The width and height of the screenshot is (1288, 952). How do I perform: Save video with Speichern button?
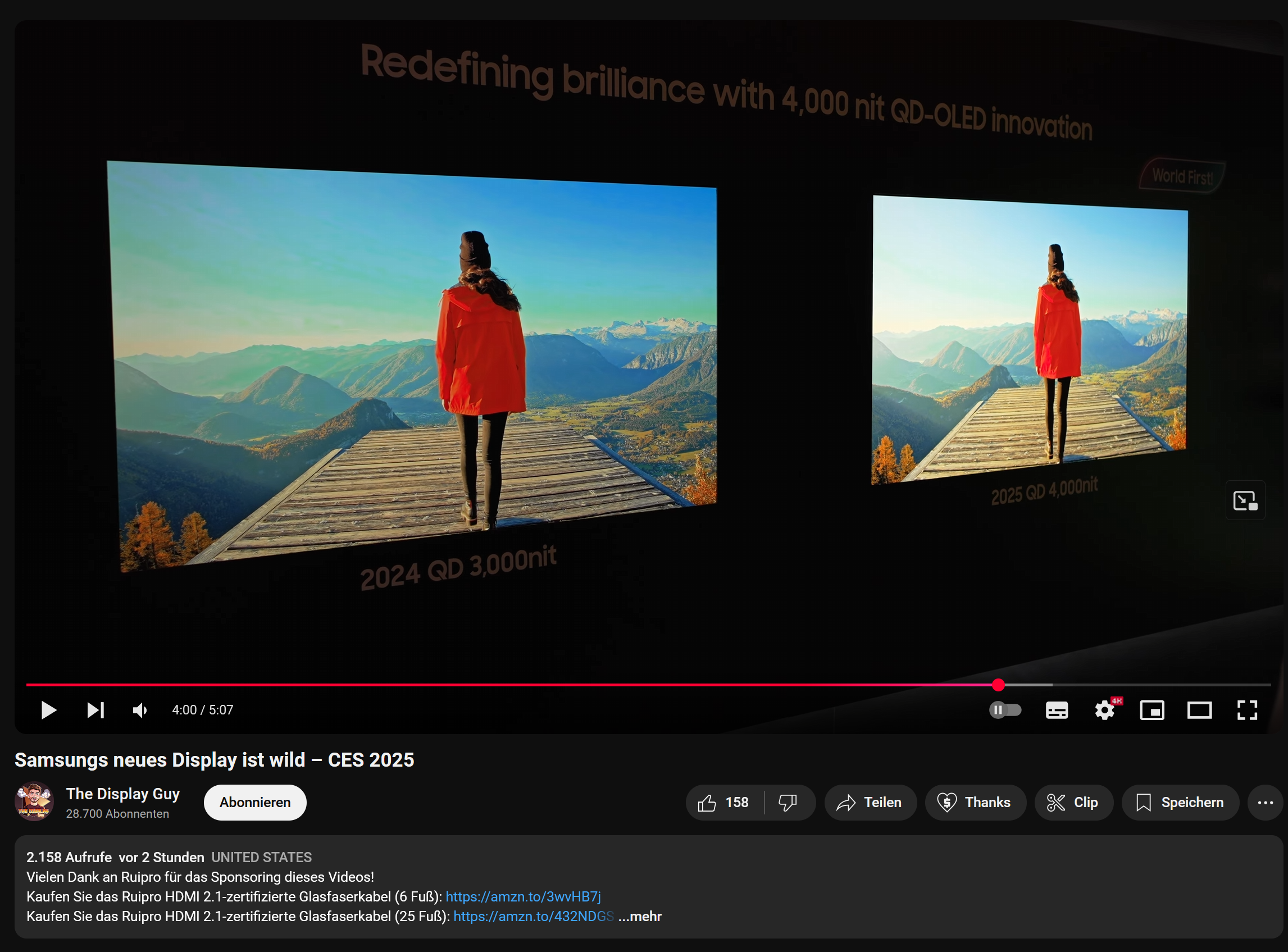[x=1180, y=802]
